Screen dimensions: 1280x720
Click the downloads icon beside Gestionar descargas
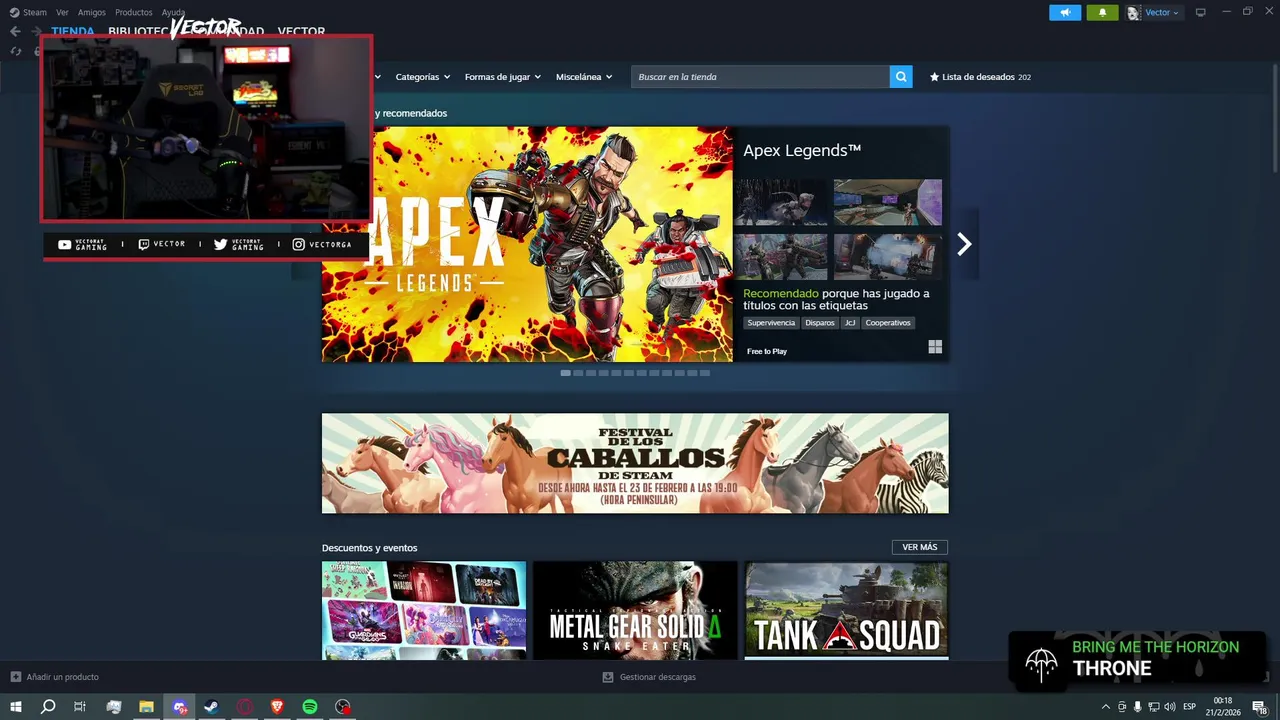coord(607,677)
